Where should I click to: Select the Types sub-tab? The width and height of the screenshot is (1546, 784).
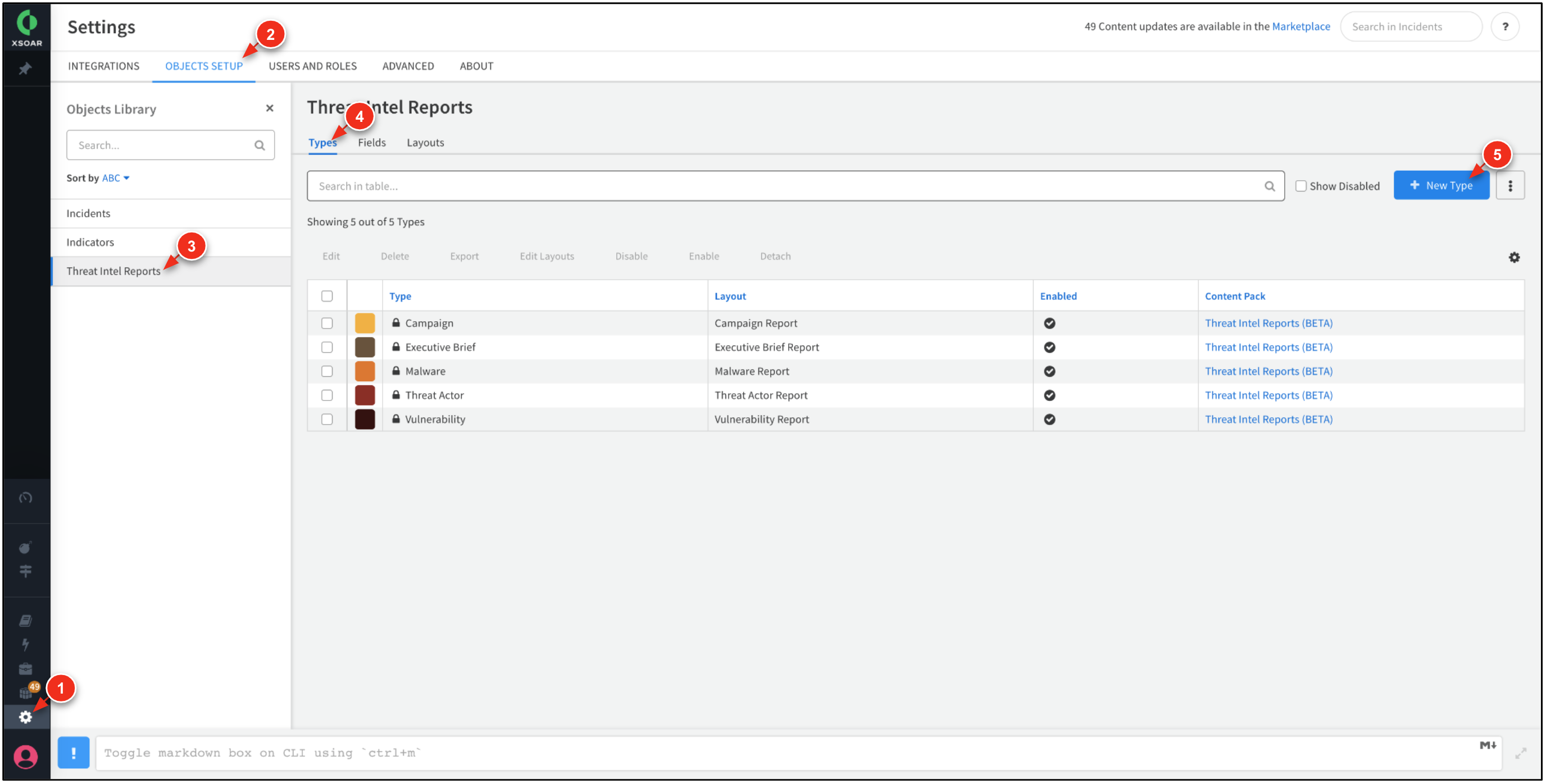click(322, 143)
